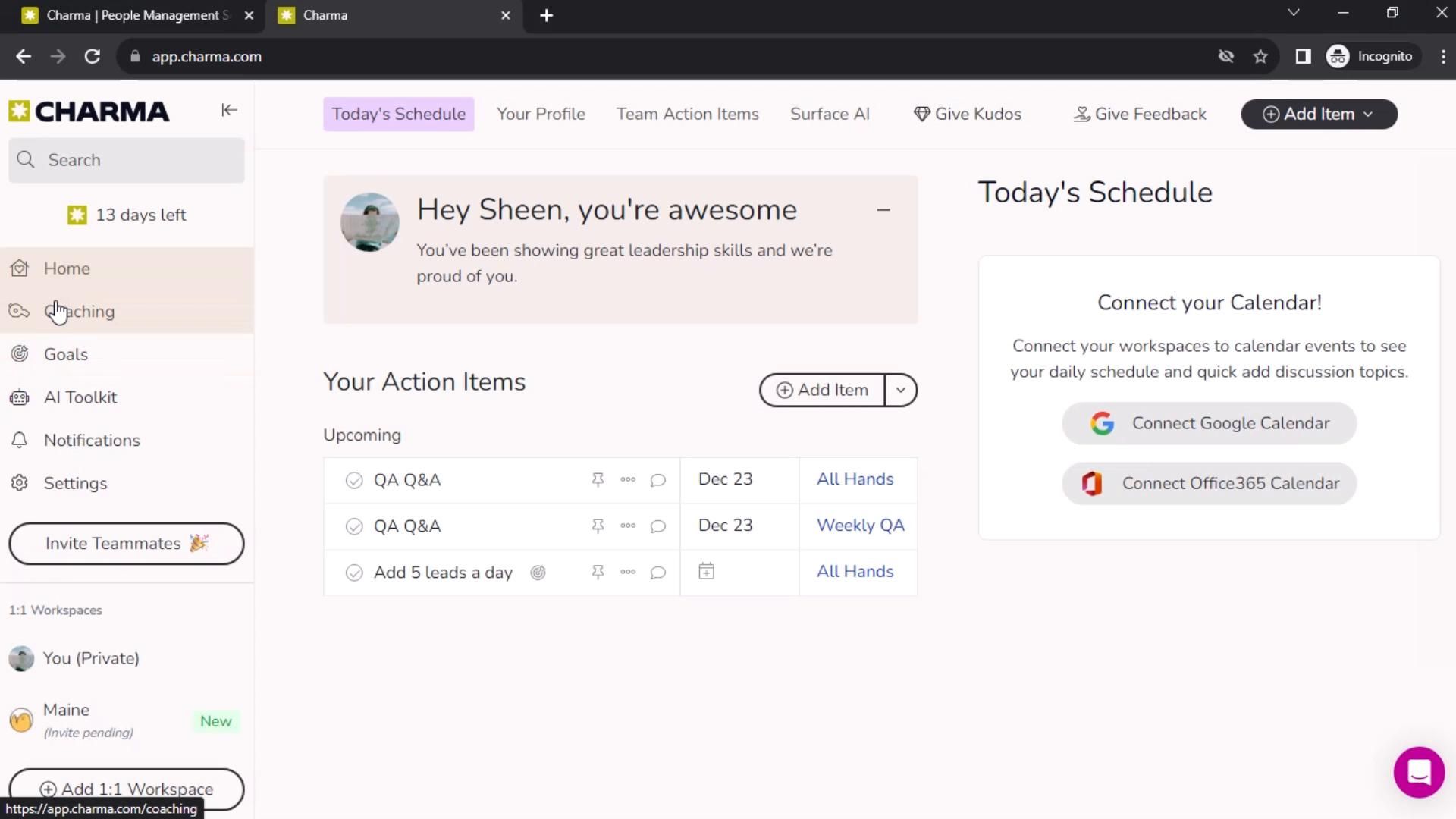Pin the QA Q&A Weekly QA item
The image size is (1456, 819).
coord(598,526)
